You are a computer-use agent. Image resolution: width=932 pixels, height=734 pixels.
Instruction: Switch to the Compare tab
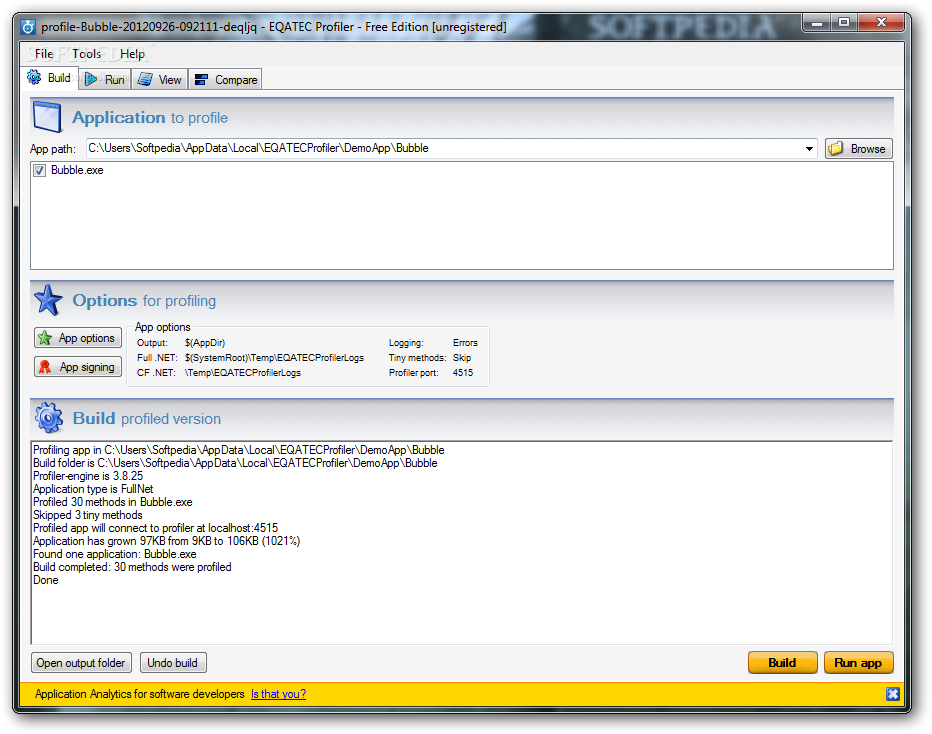click(225, 80)
